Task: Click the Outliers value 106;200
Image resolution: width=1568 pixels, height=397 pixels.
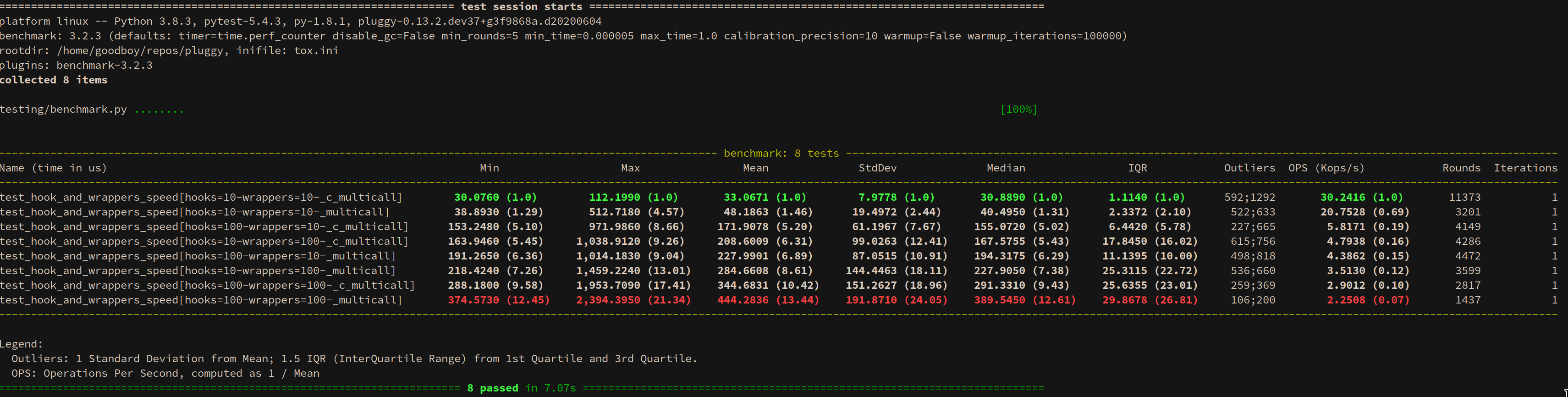Action: click(x=1253, y=300)
